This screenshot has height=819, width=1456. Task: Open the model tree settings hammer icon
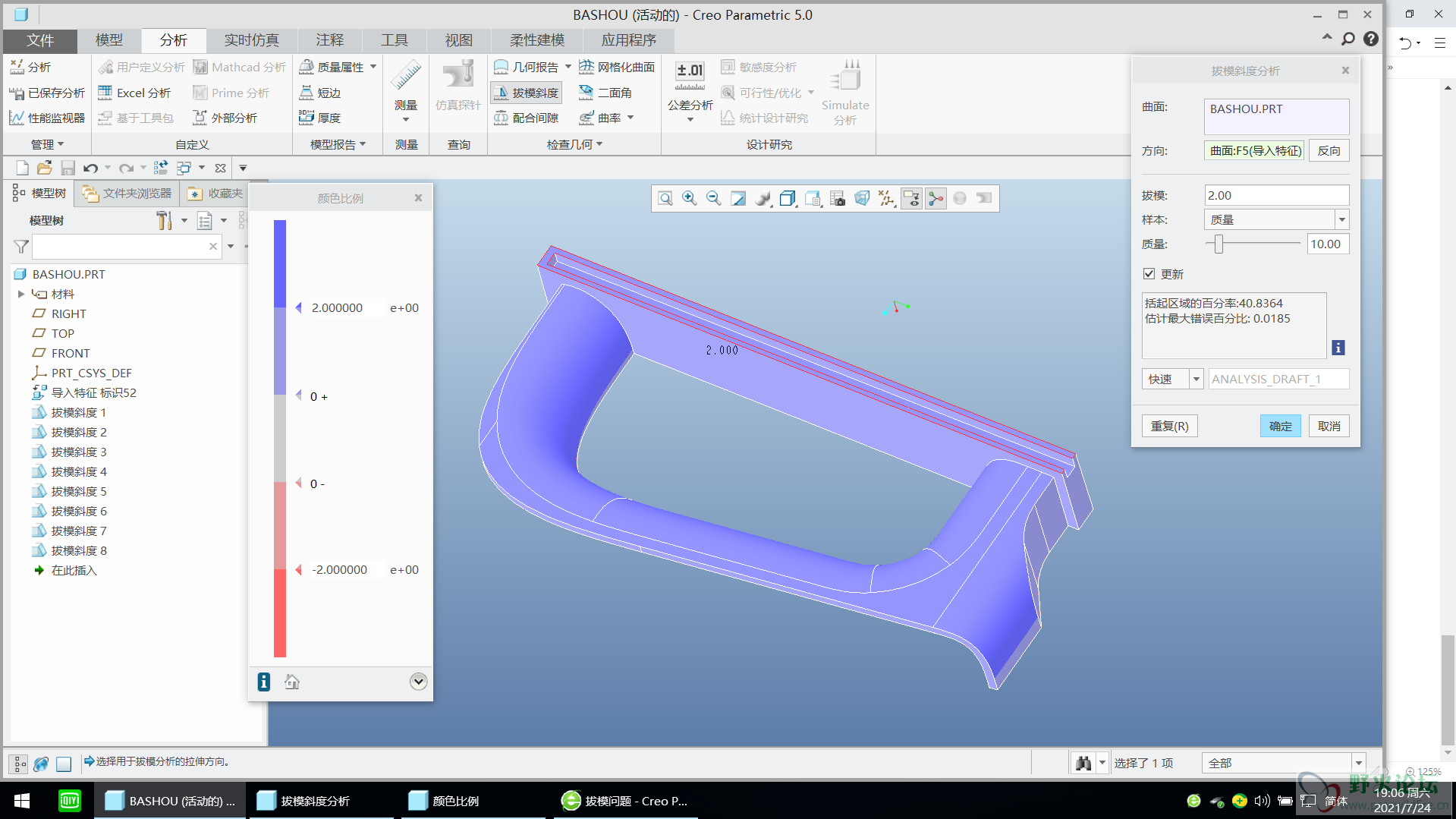coord(165,221)
